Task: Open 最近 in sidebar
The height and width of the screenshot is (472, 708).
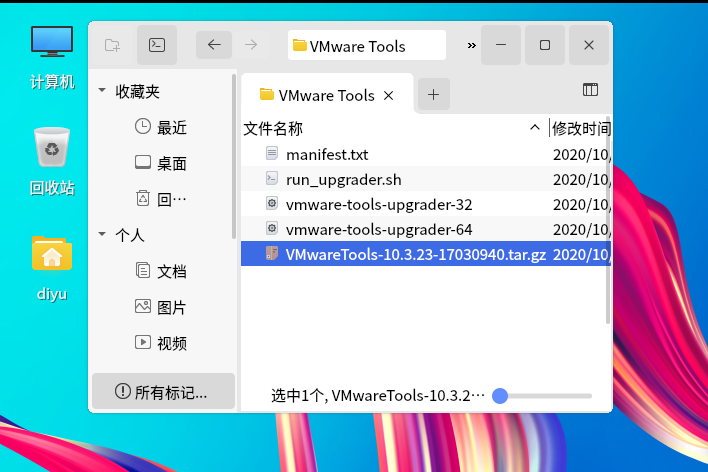Action: pyautogui.click(x=161, y=127)
